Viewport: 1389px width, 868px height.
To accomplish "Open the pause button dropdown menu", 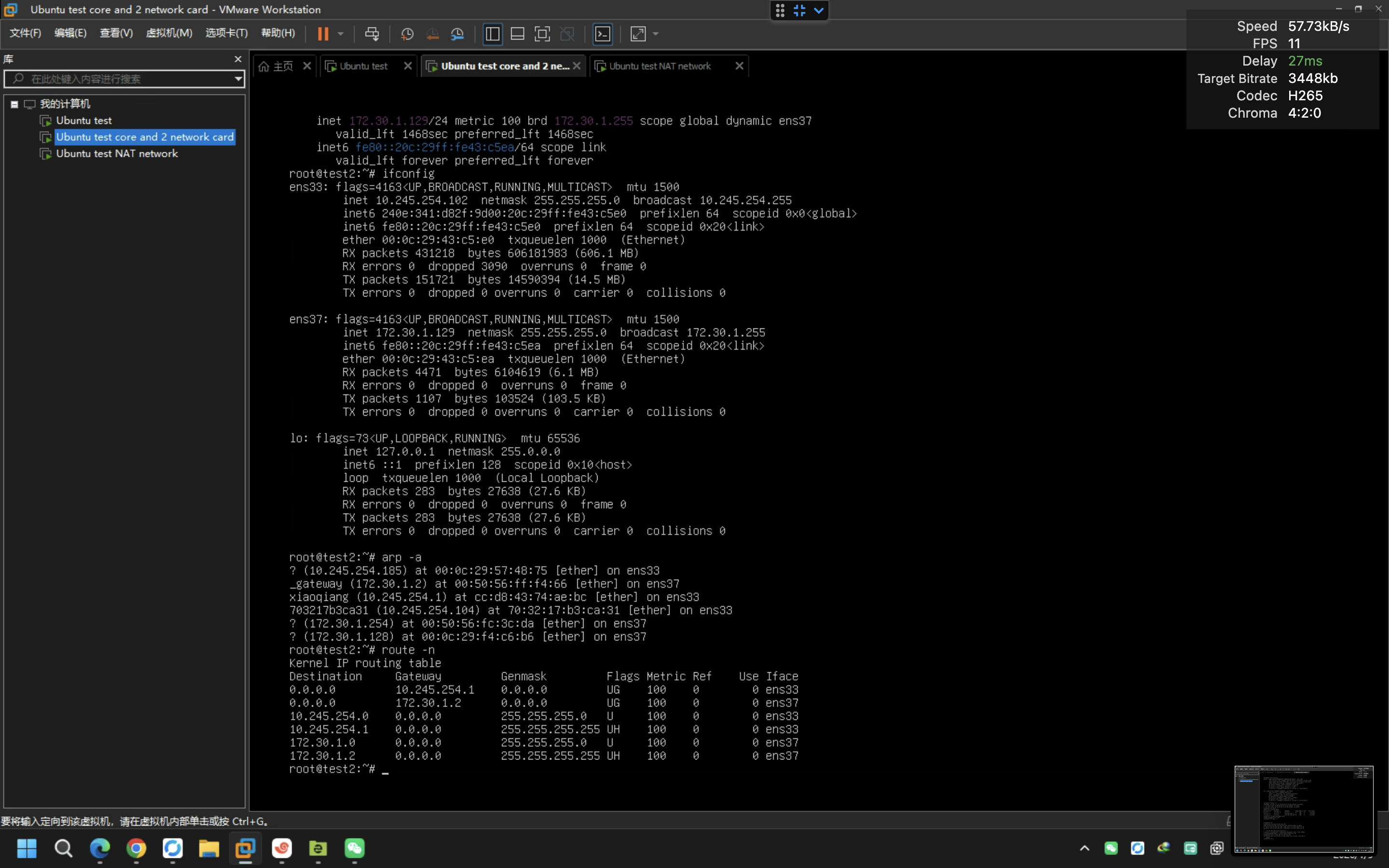I will (341, 34).
